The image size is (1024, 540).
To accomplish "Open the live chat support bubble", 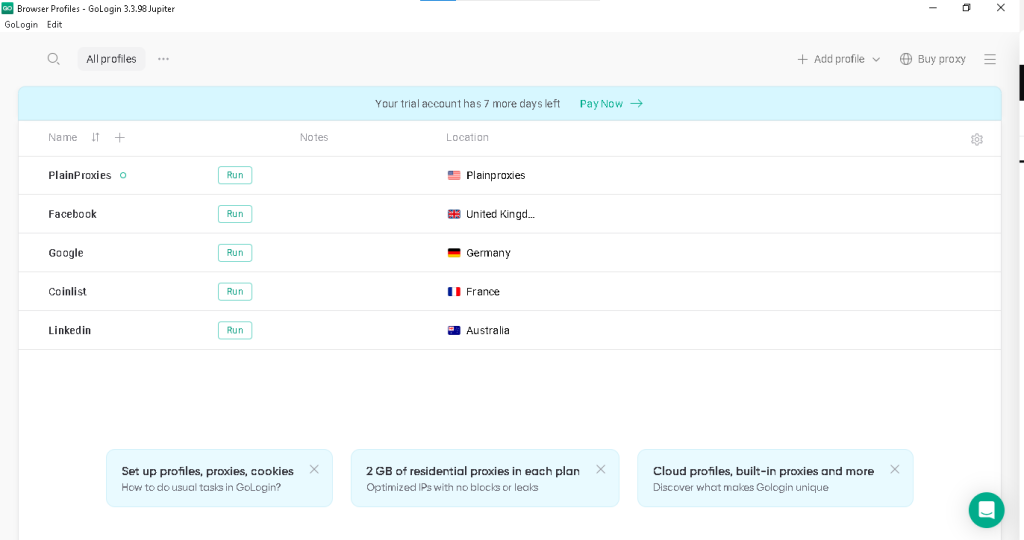I will (986, 510).
